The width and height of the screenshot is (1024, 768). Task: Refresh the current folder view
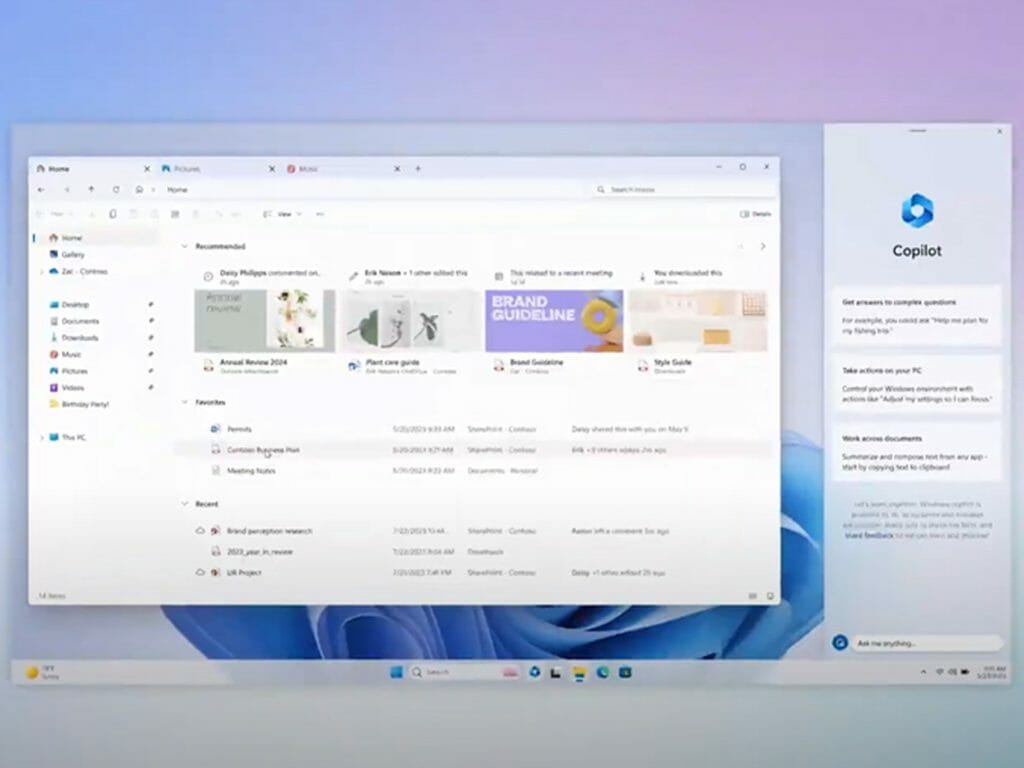[x=116, y=189]
